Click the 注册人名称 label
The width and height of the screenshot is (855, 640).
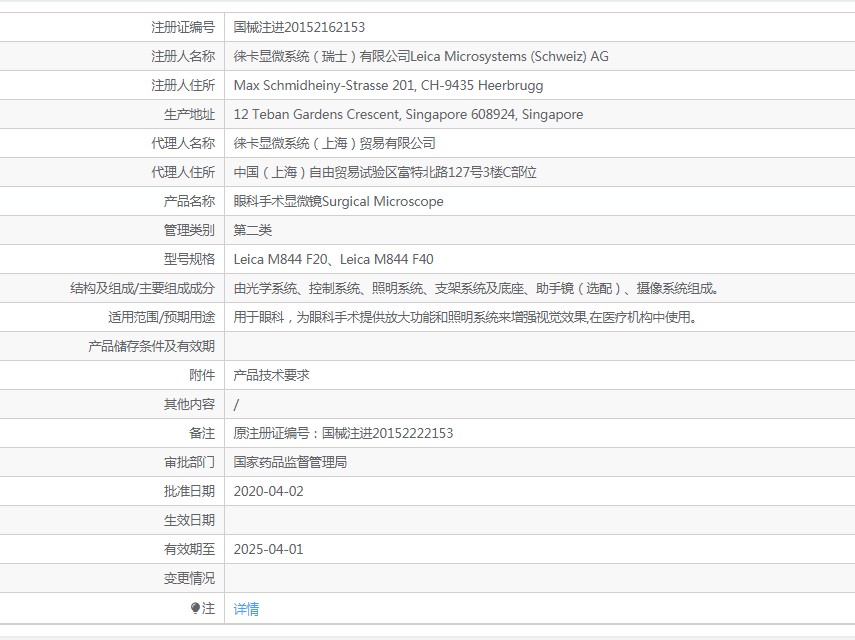[183, 56]
